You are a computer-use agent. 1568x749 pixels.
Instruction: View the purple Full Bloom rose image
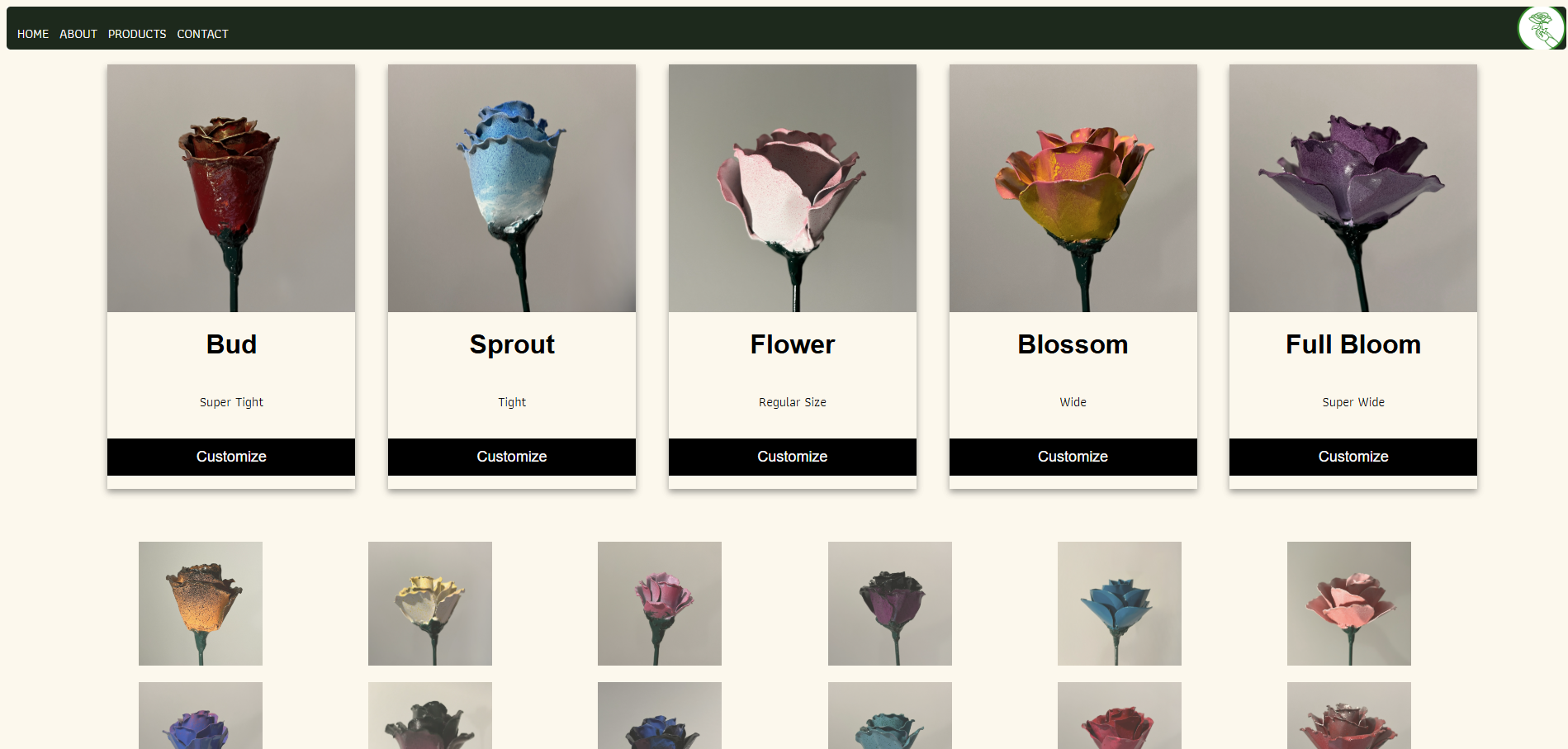click(1352, 188)
